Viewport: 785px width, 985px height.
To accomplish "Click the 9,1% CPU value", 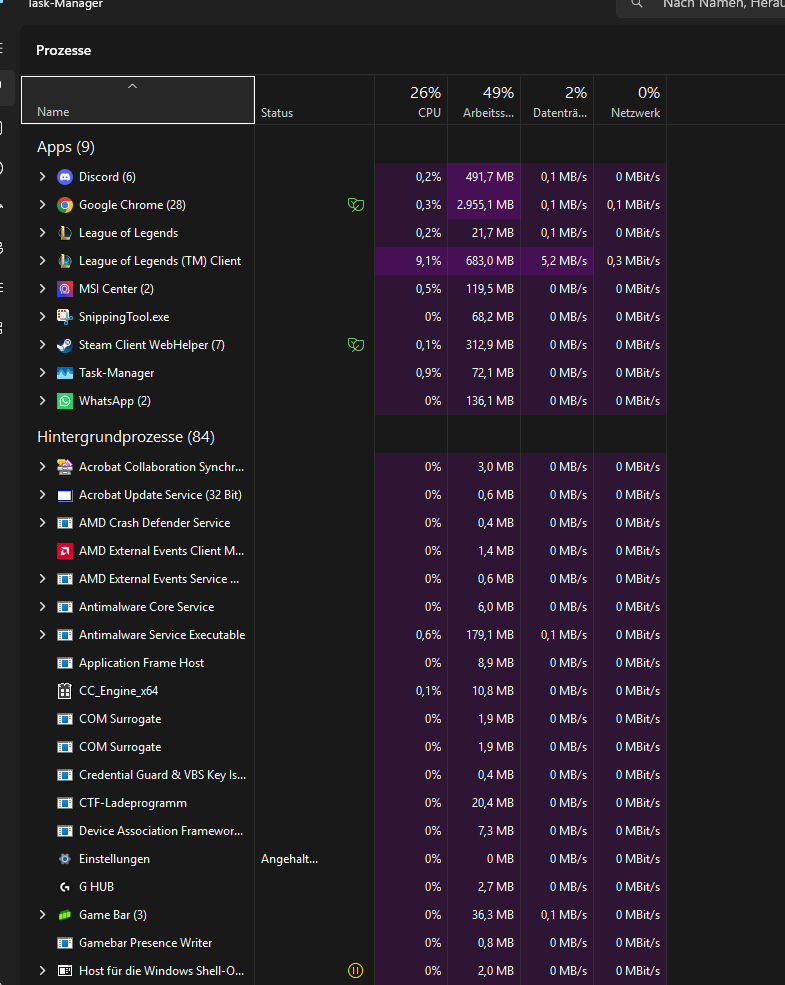I will pyautogui.click(x=428, y=261).
